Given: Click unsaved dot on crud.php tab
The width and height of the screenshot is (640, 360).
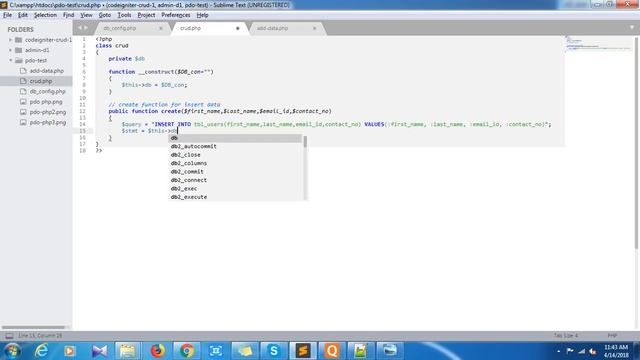Looking at the screenshot, I should coord(238,28).
